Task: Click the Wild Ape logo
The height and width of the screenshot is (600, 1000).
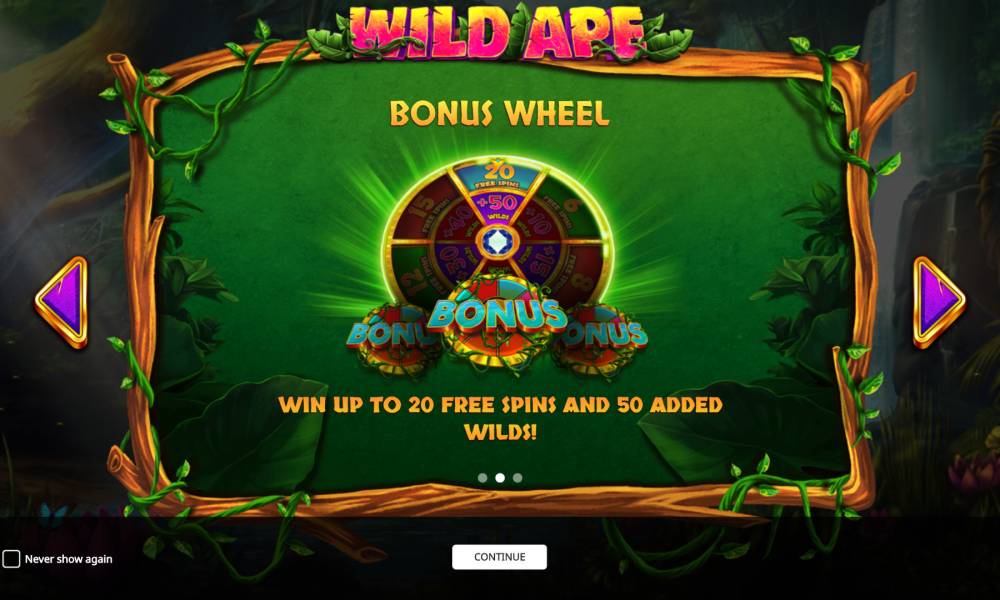Action: tap(497, 32)
